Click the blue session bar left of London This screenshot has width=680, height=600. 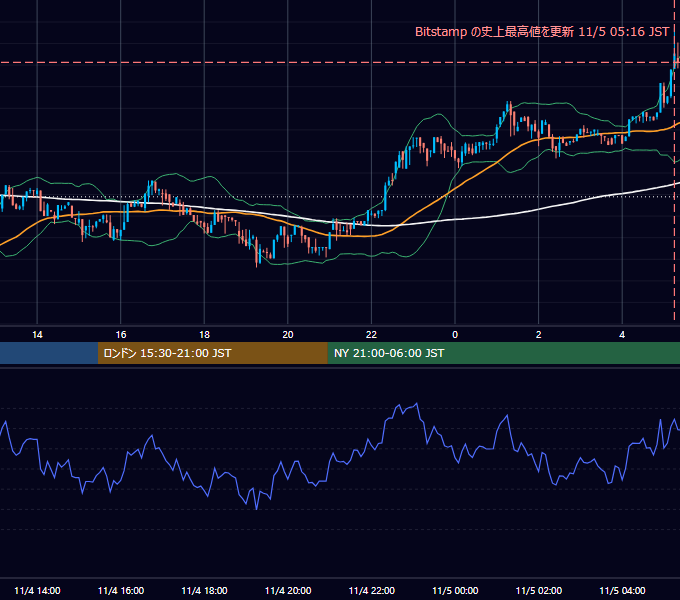[49, 353]
